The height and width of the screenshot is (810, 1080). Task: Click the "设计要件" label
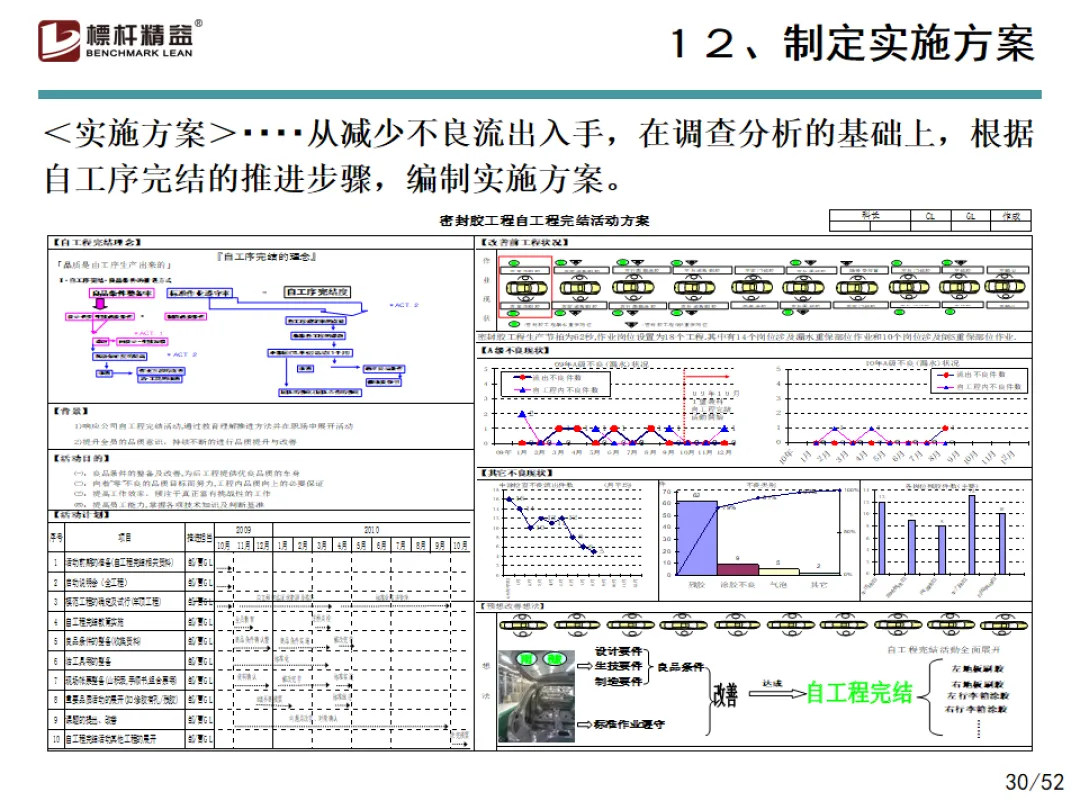(619, 651)
